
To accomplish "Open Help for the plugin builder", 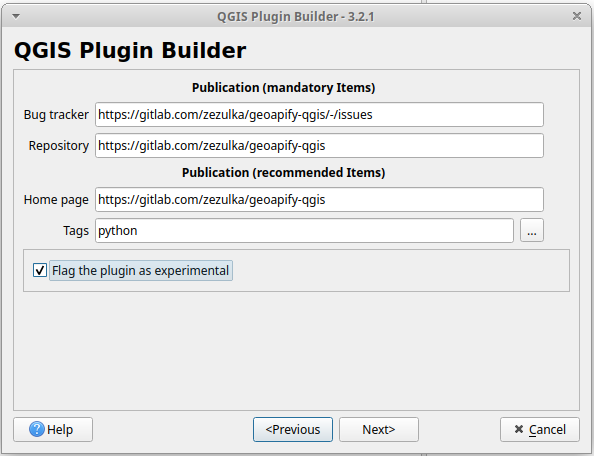I will pos(53,429).
